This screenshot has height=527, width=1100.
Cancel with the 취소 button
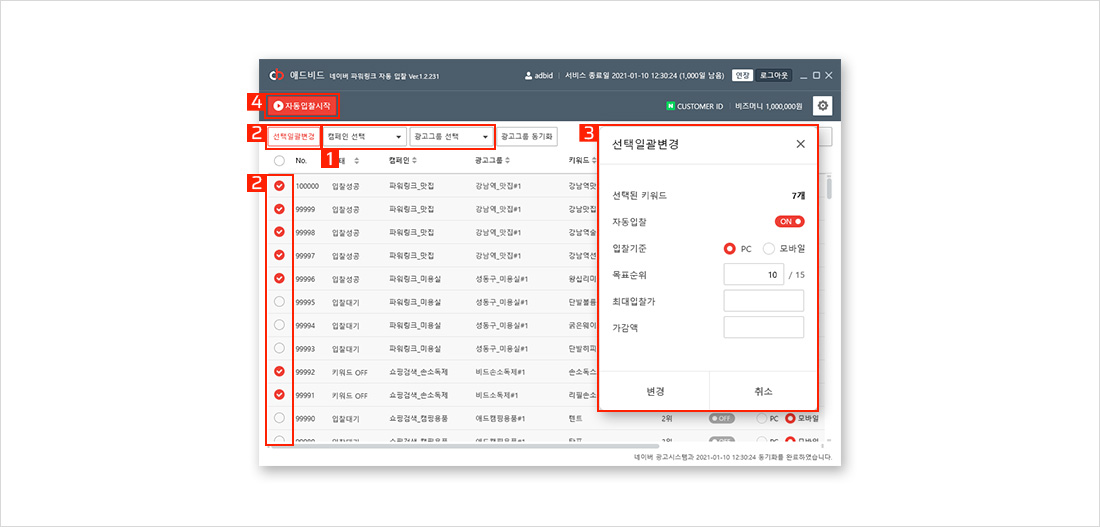[763, 391]
